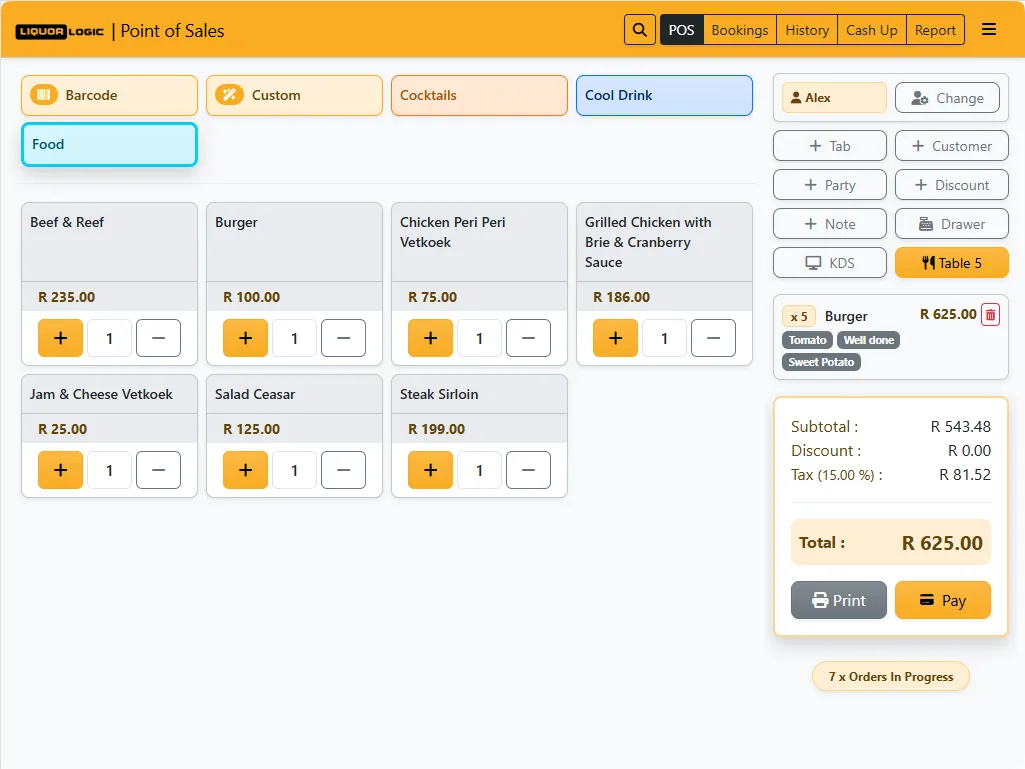Select the Food category
This screenshot has width=1025, height=769.
click(x=109, y=145)
